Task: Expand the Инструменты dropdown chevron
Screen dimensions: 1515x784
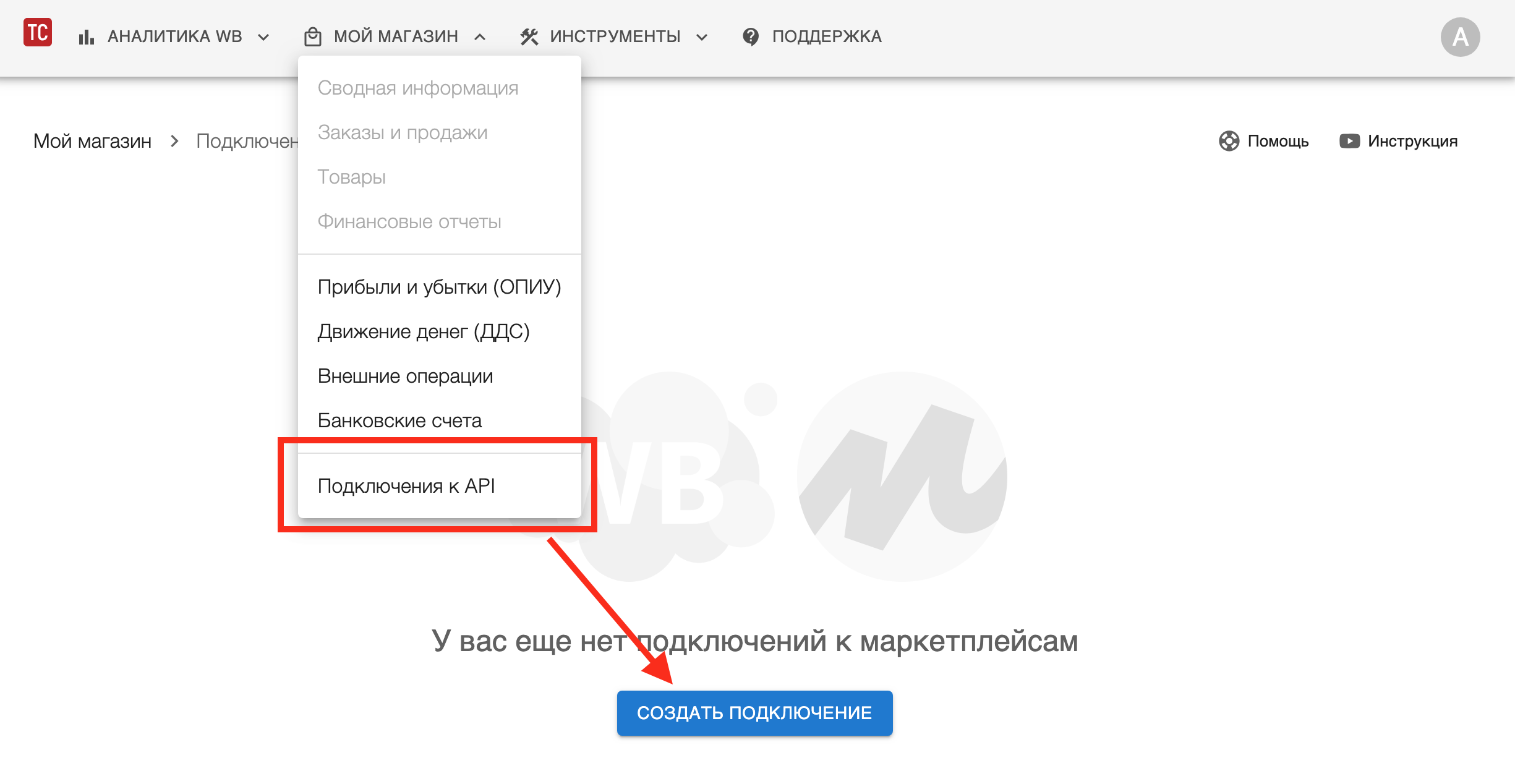Action: coord(702,37)
